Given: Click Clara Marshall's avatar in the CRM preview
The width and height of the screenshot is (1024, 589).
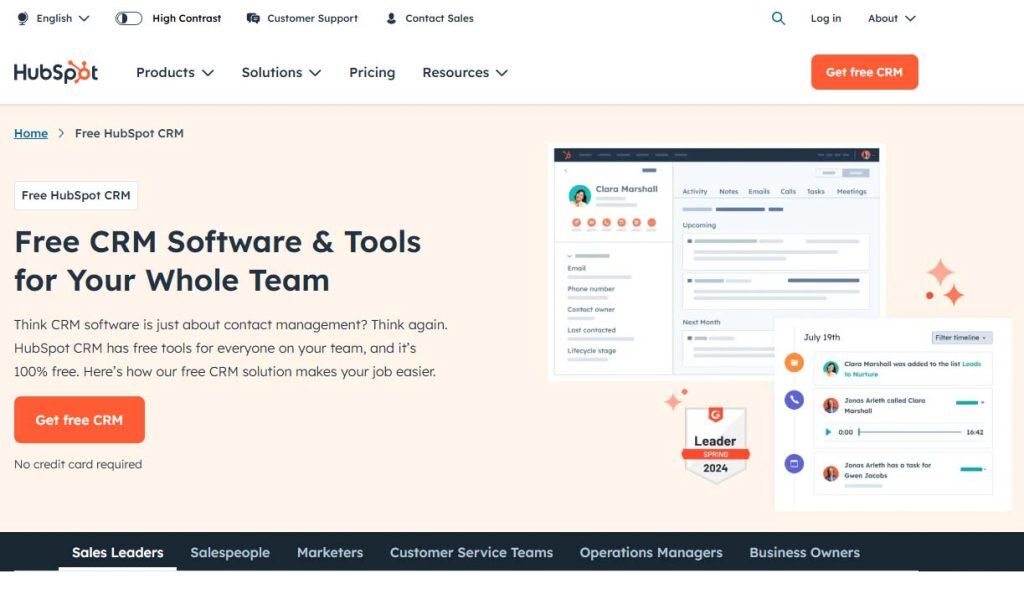Looking at the screenshot, I should 579,195.
